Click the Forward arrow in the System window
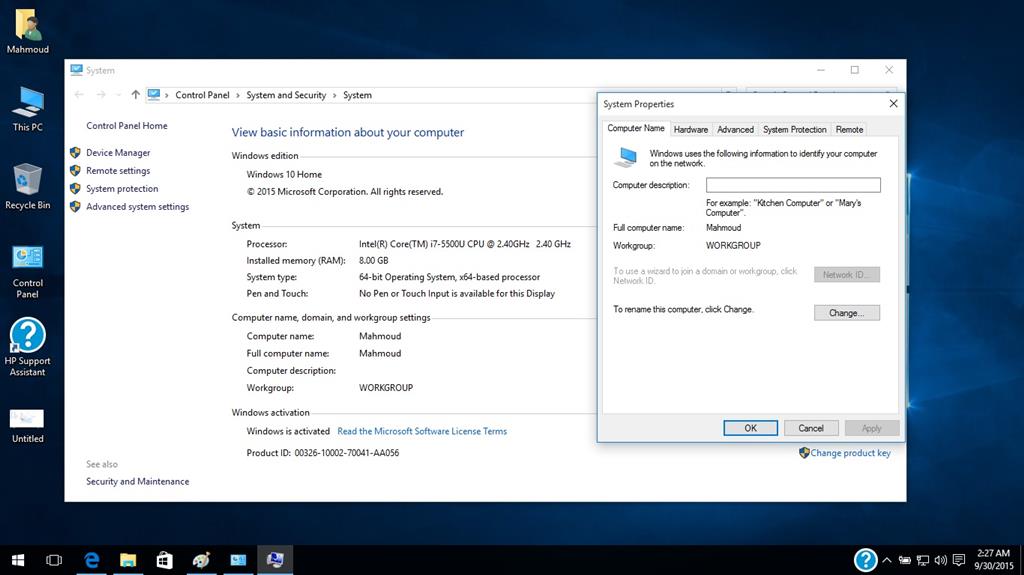This screenshot has width=1024, height=575. coord(101,95)
